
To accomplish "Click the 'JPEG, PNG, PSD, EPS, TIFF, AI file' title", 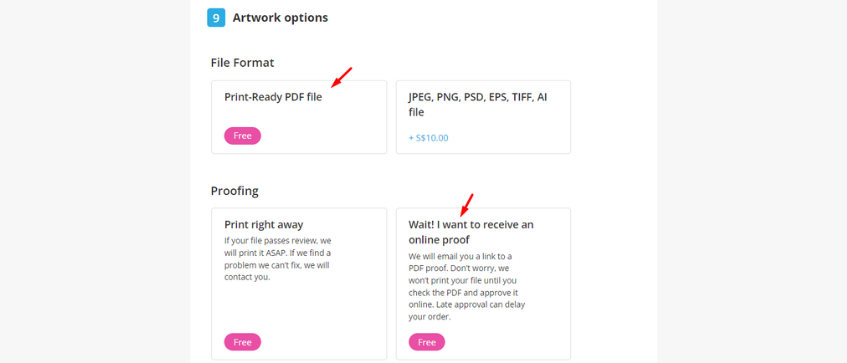I will click(478, 105).
